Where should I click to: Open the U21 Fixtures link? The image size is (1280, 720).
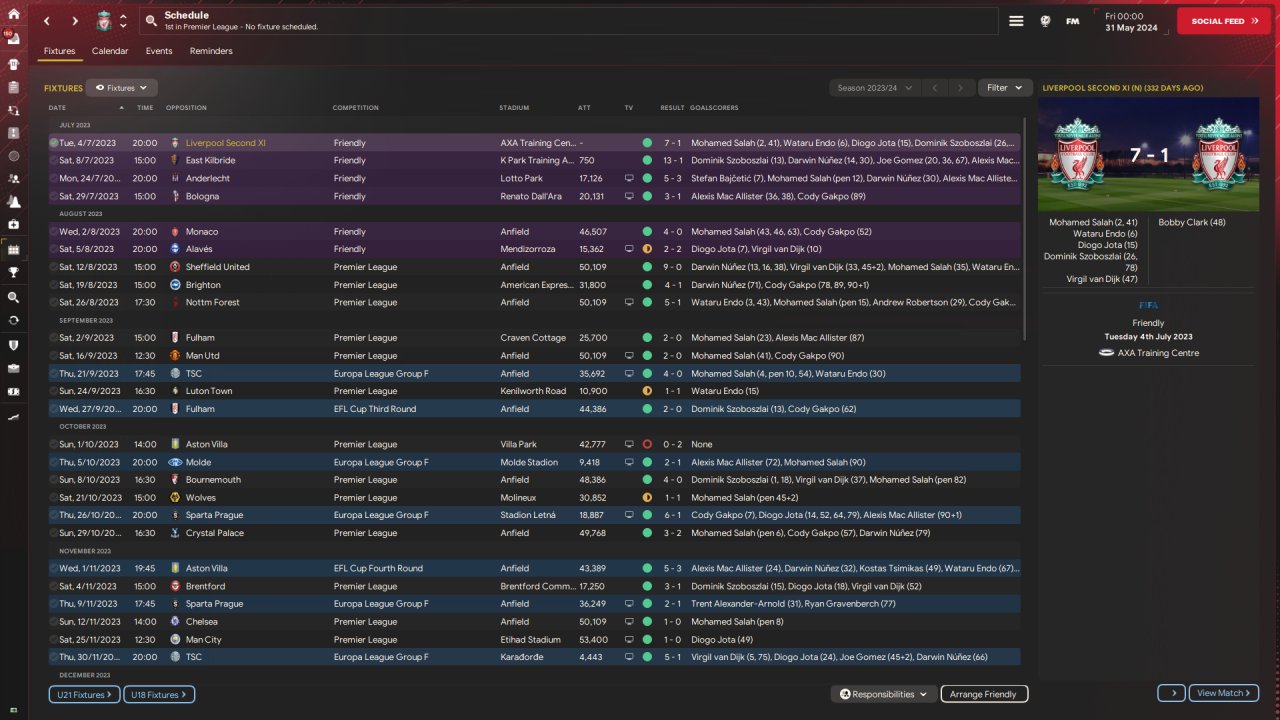pos(84,694)
